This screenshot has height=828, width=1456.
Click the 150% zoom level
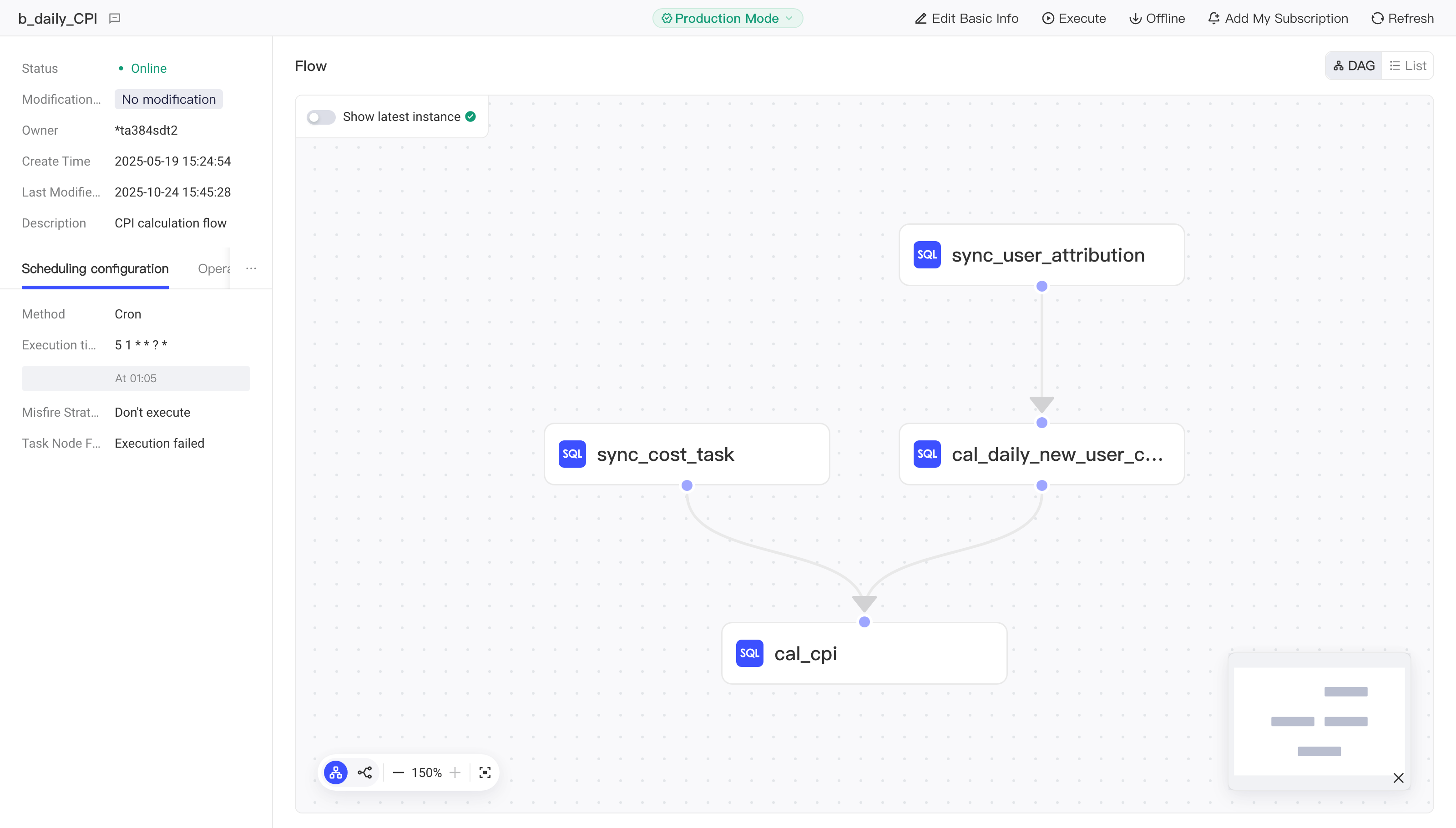(x=427, y=772)
